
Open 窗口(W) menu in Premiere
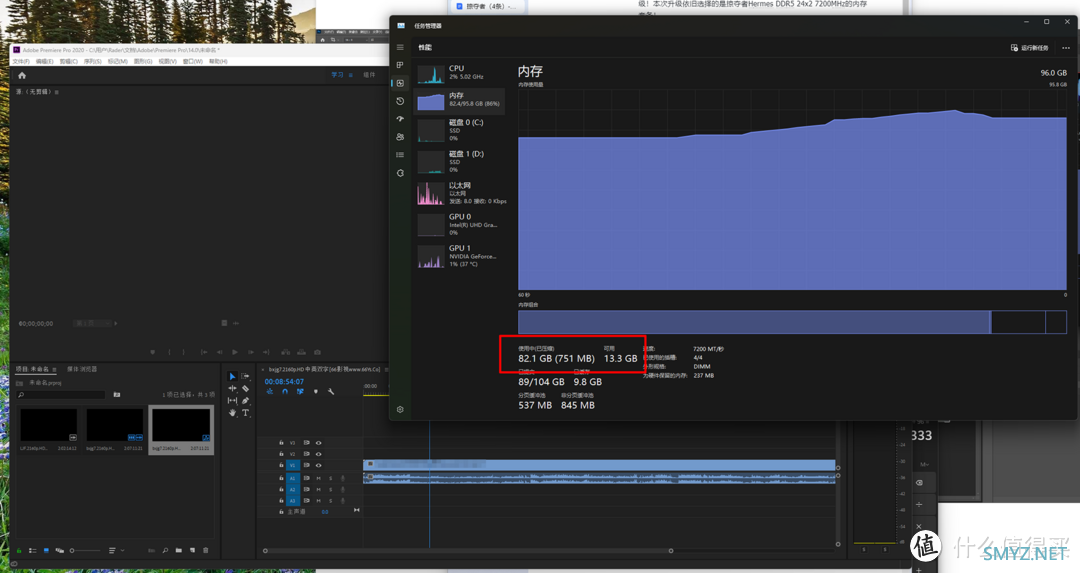[192, 61]
